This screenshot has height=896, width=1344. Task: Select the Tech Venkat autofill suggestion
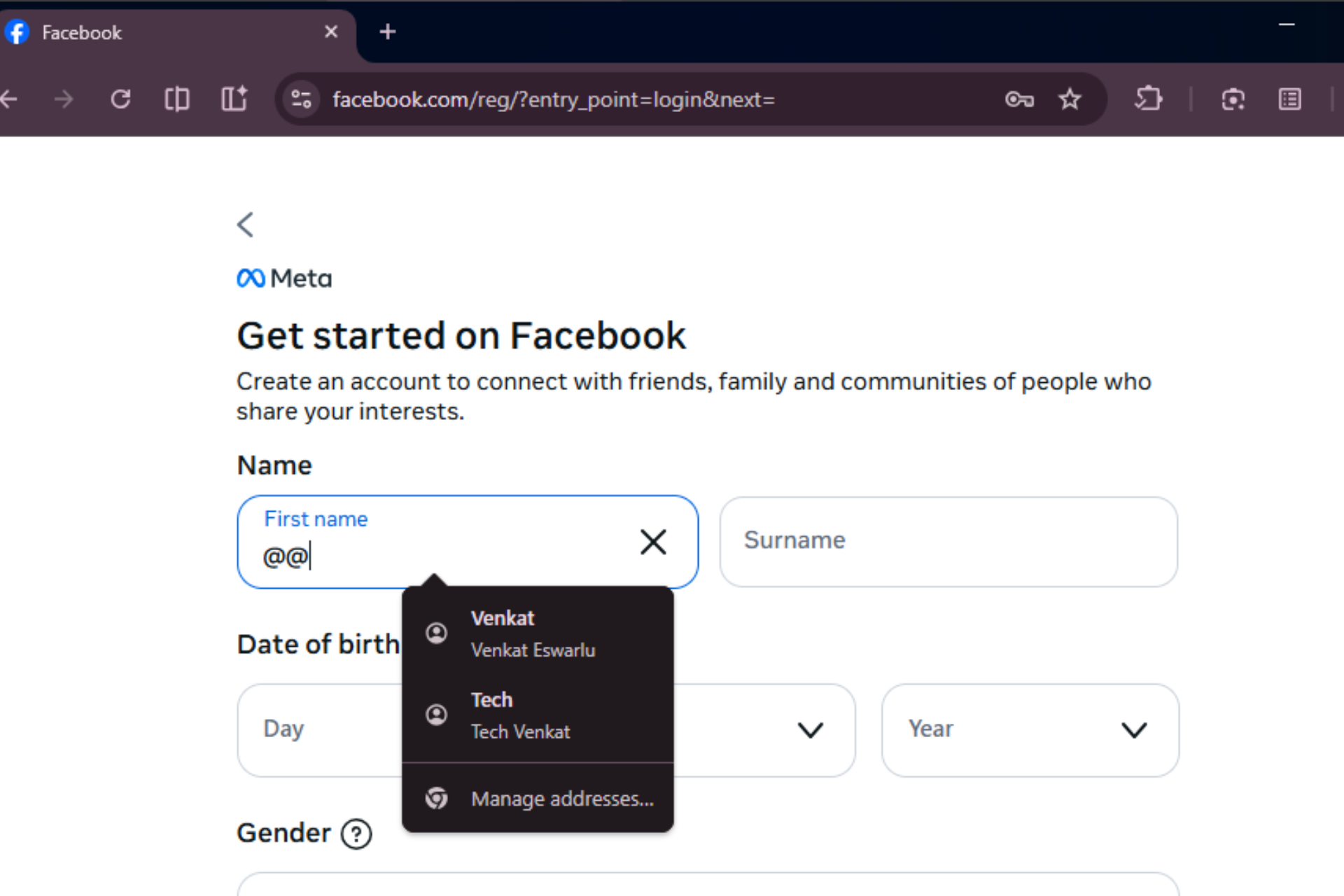(538, 715)
